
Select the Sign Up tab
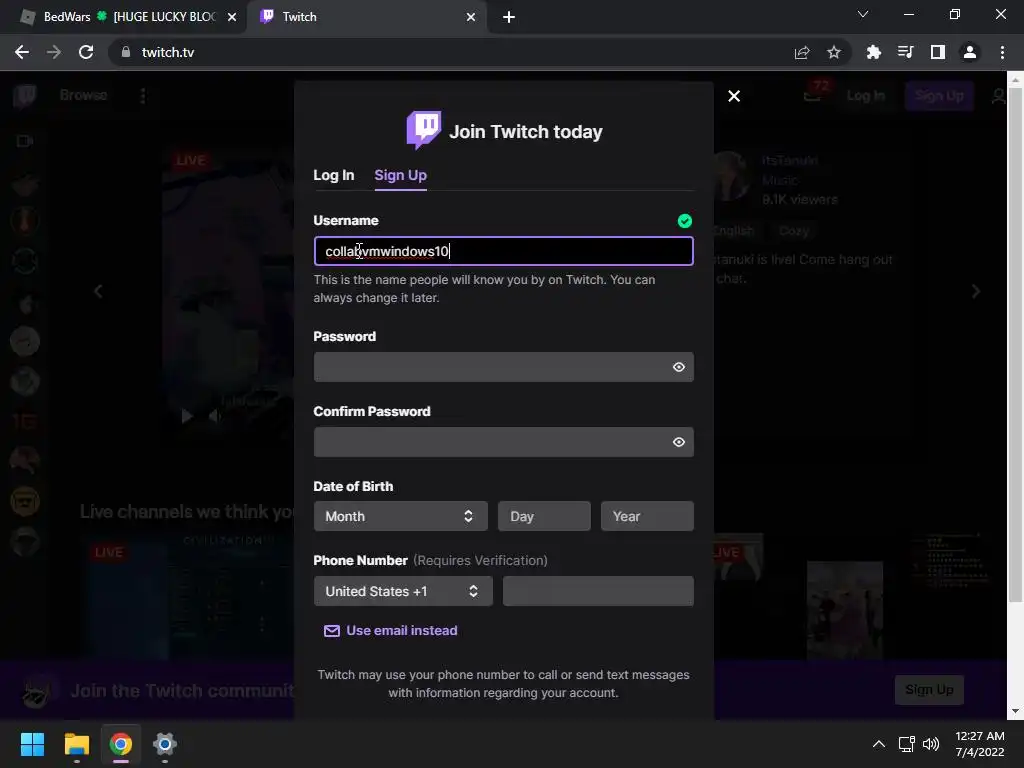pos(400,175)
